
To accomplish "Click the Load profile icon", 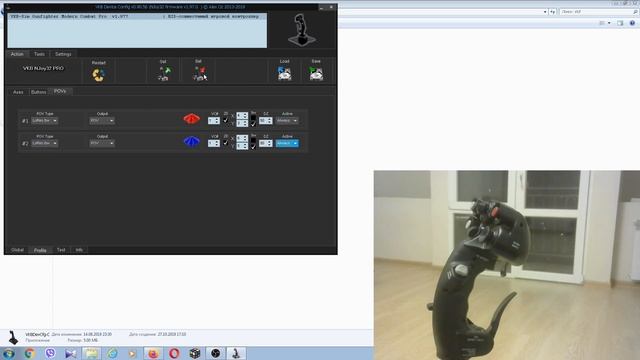I will pyautogui.click(x=284, y=73).
